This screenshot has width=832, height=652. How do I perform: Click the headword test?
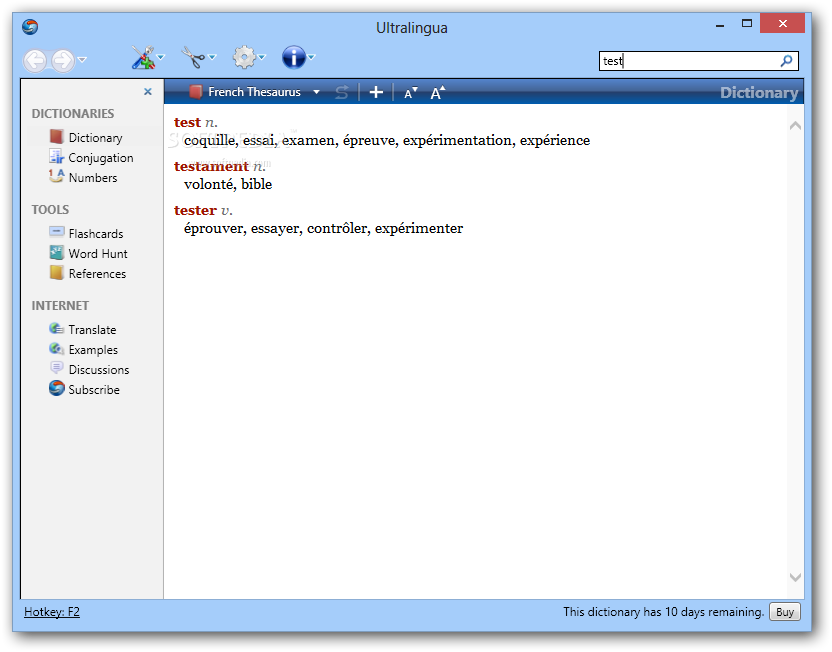[187, 123]
